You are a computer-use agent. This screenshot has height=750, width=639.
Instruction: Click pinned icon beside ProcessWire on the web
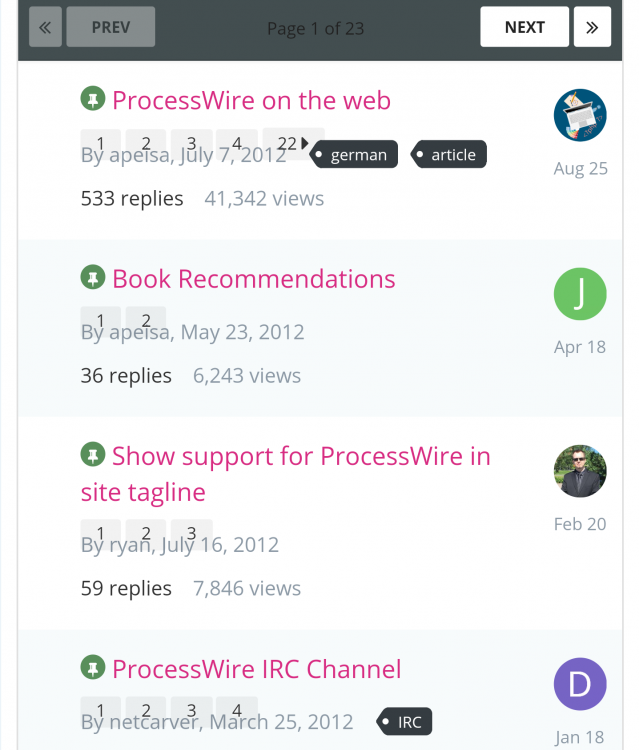93,99
